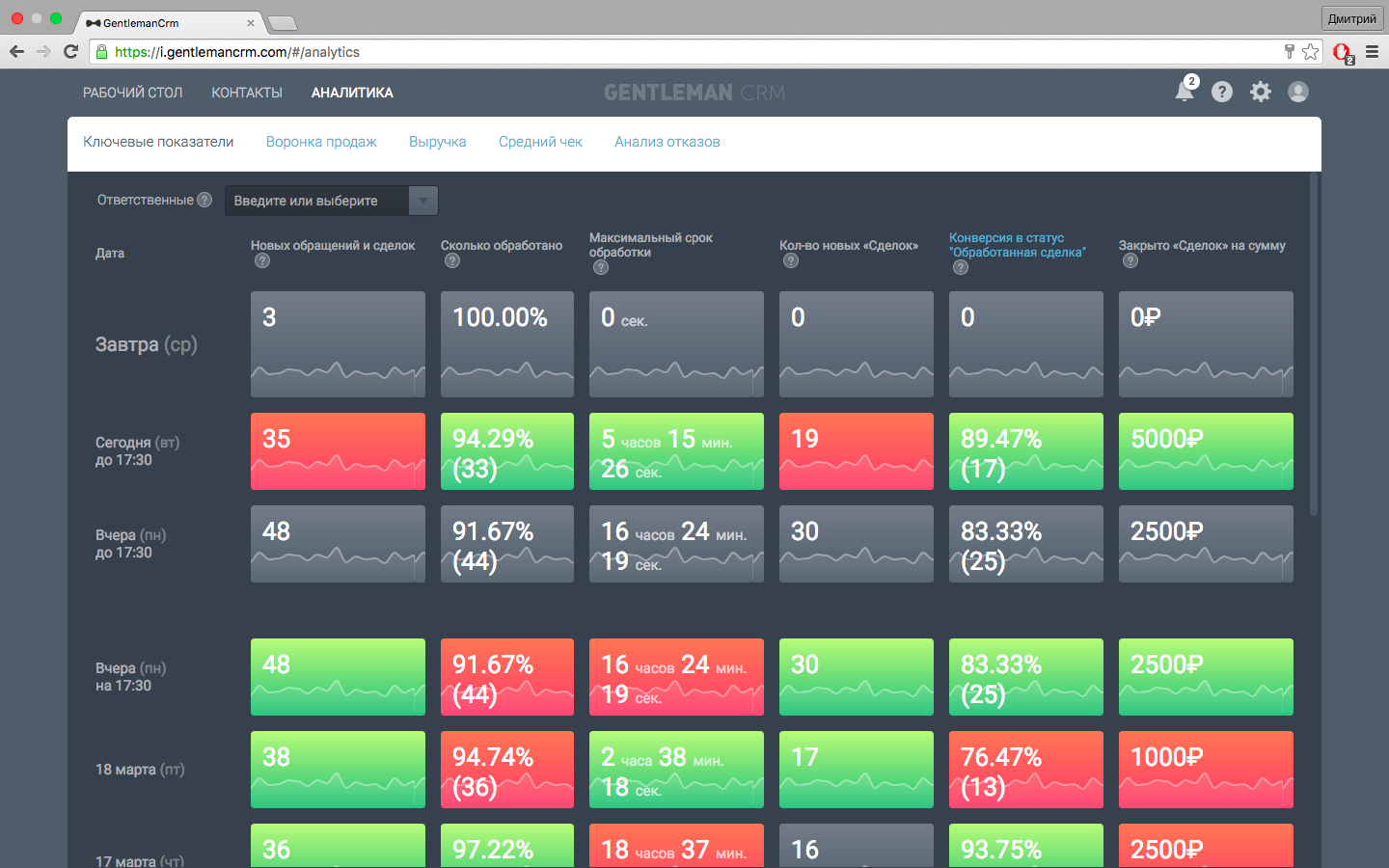Switch to Воронка продаж tab
This screenshot has height=868, width=1389.
pos(321,142)
